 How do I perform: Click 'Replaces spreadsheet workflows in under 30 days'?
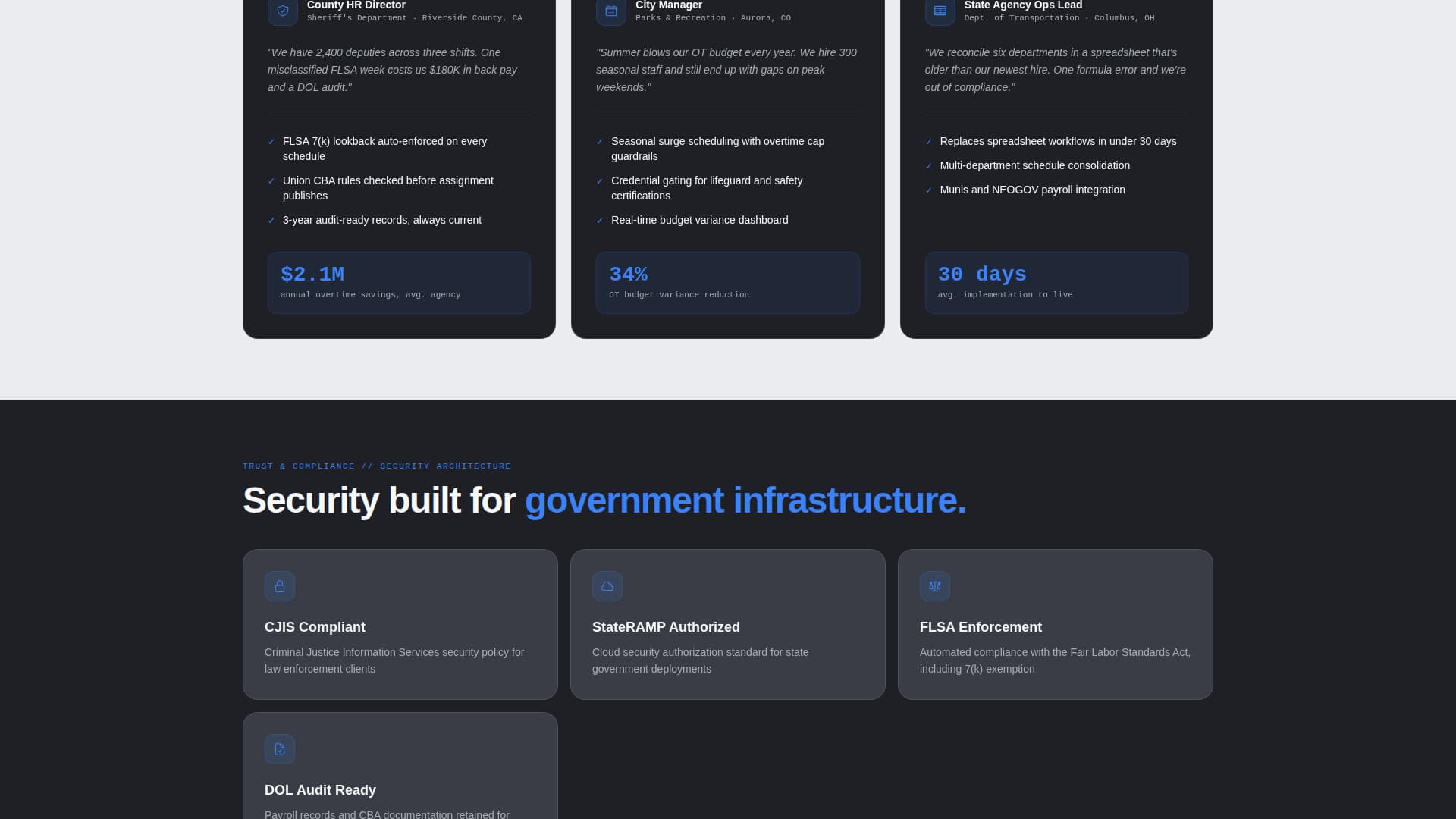coord(1059,141)
